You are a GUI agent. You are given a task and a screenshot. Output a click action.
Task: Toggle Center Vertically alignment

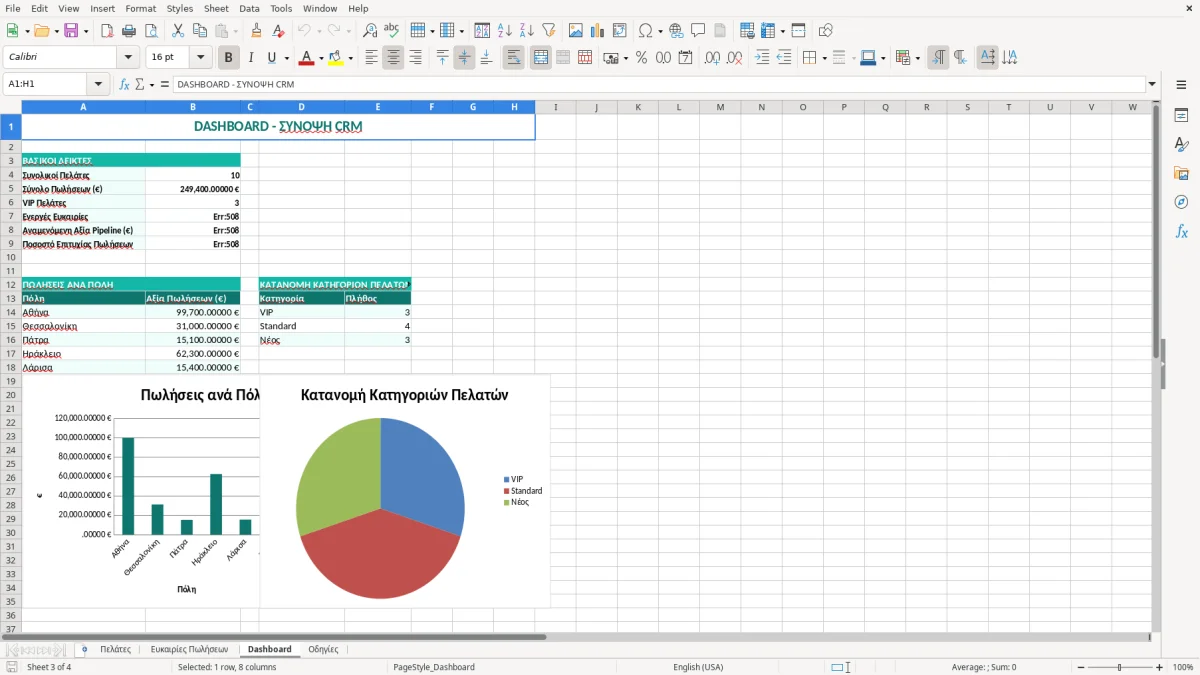point(464,58)
